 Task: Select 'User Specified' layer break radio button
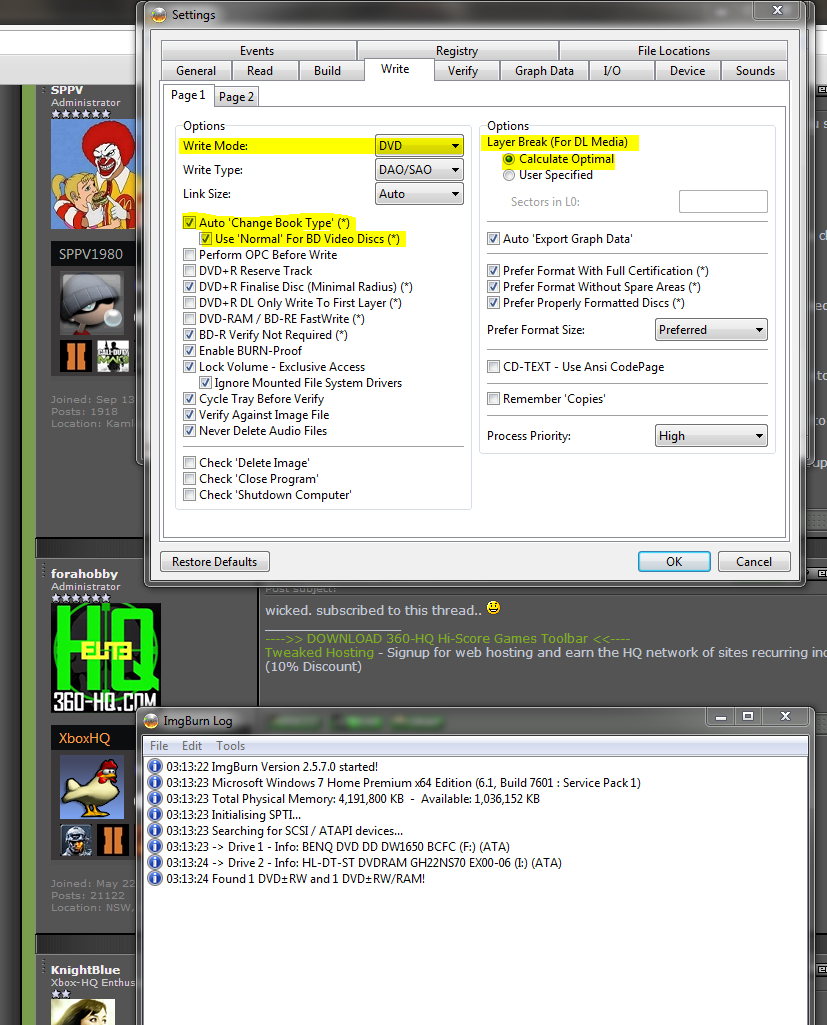click(x=509, y=175)
